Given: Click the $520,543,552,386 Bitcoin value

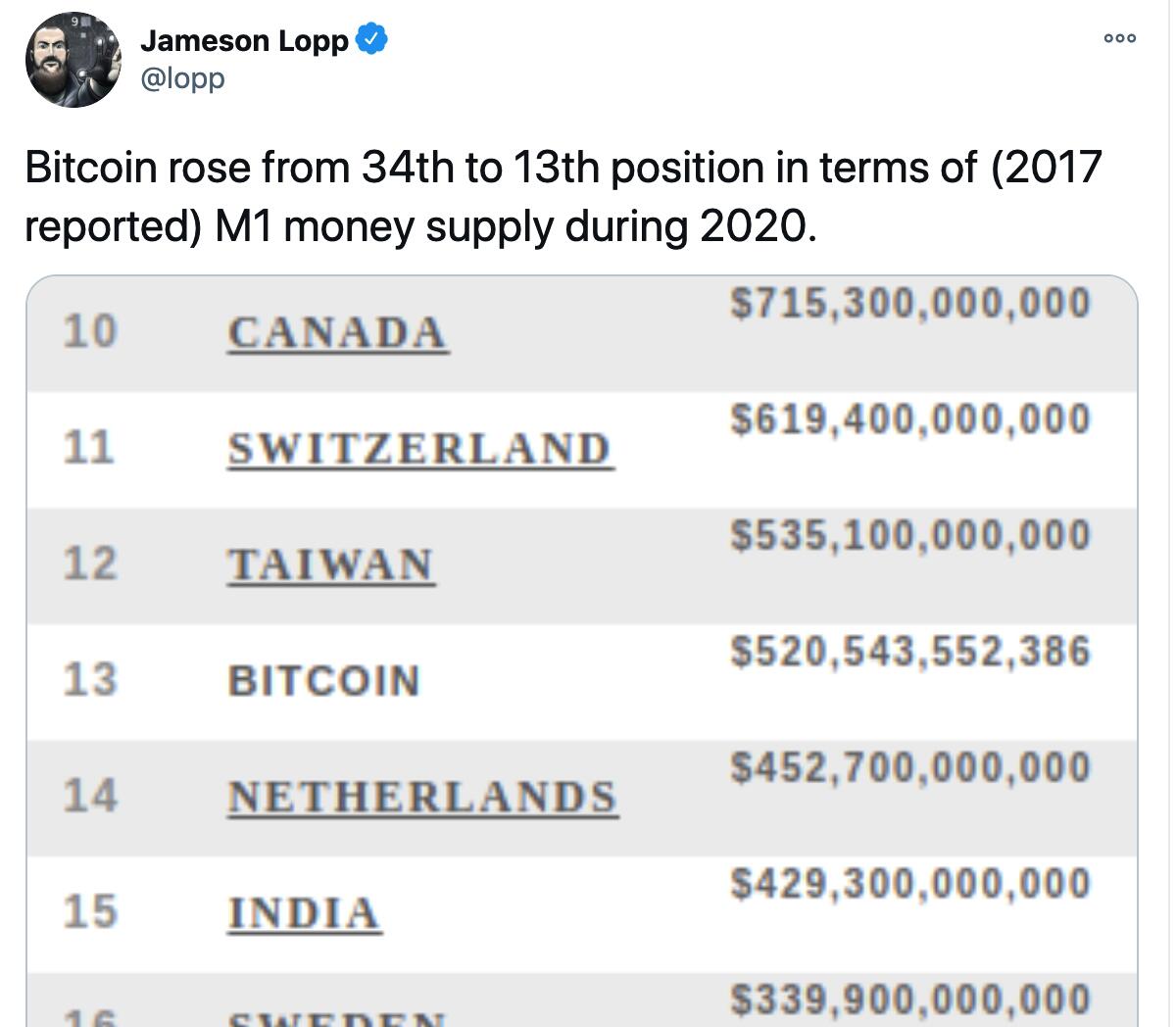Looking at the screenshot, I should click(909, 650).
